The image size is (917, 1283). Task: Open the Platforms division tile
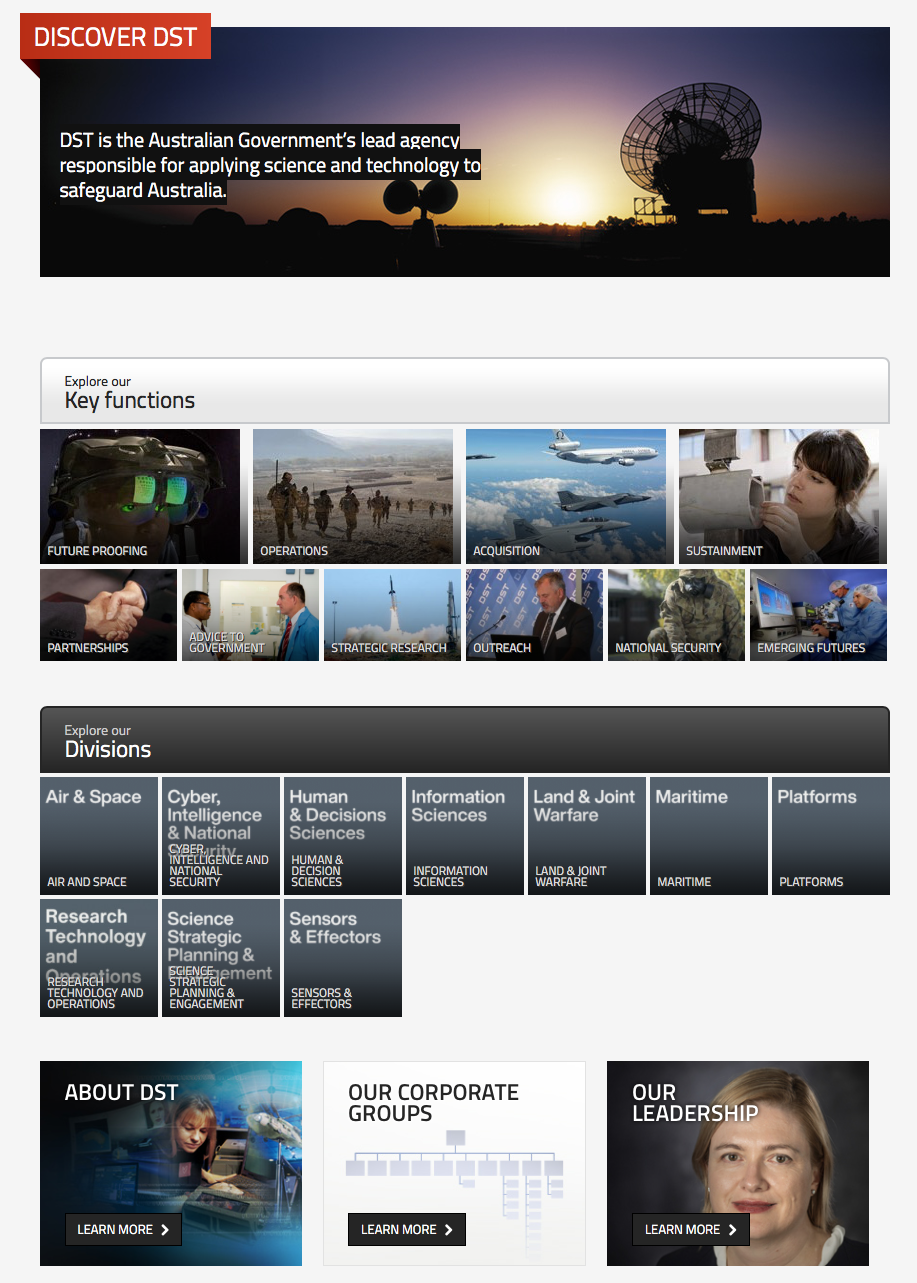[x=831, y=836]
